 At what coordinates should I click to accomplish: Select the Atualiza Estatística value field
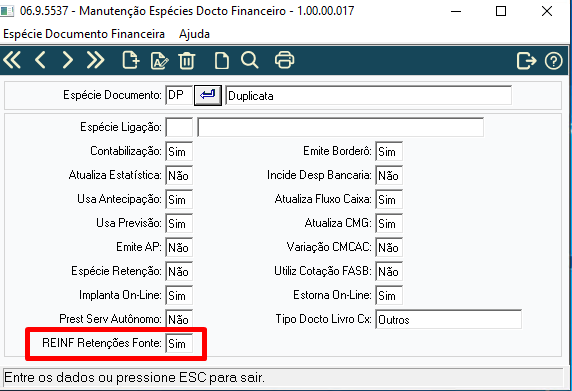pyautogui.click(x=179, y=175)
